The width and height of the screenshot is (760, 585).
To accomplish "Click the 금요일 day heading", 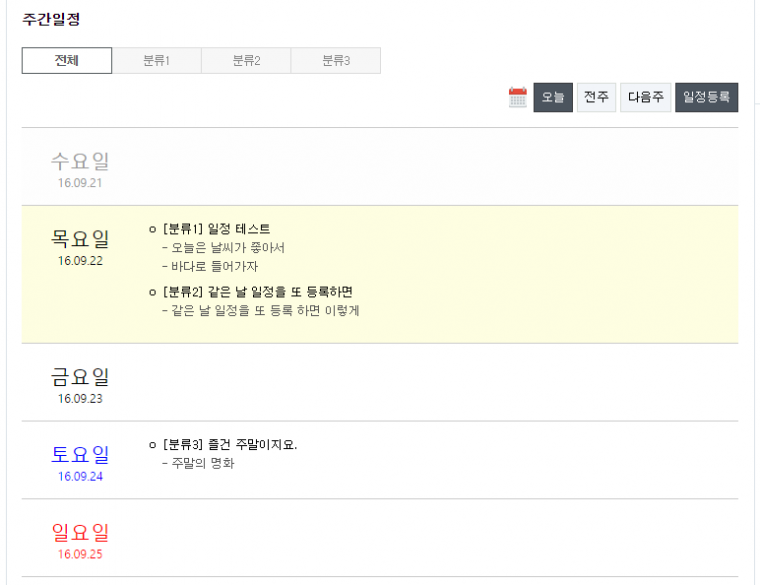I will point(80,377).
